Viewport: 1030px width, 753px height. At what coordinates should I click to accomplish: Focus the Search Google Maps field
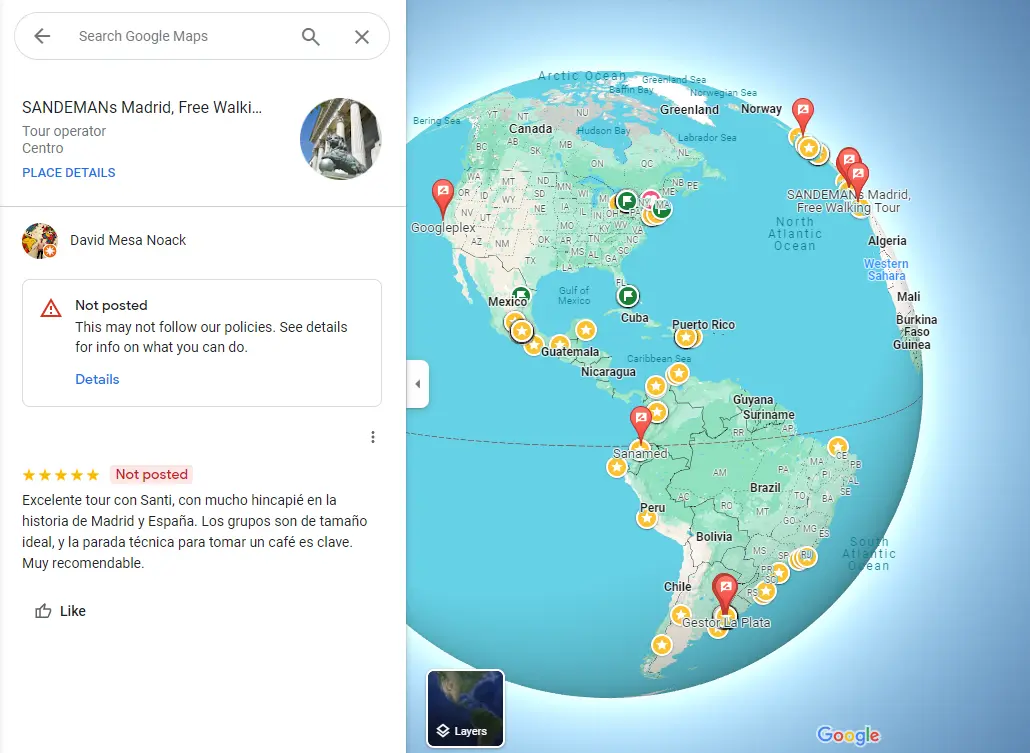pos(184,36)
